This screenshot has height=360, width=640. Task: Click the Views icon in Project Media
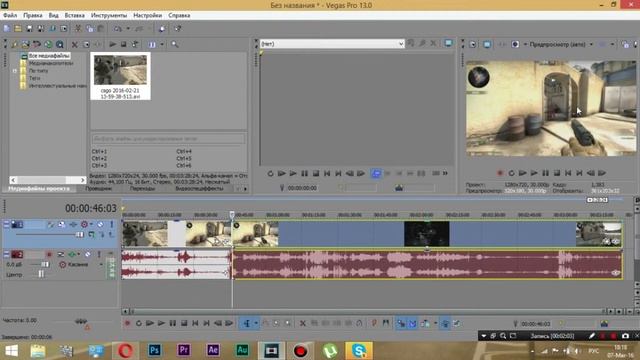(x=152, y=44)
